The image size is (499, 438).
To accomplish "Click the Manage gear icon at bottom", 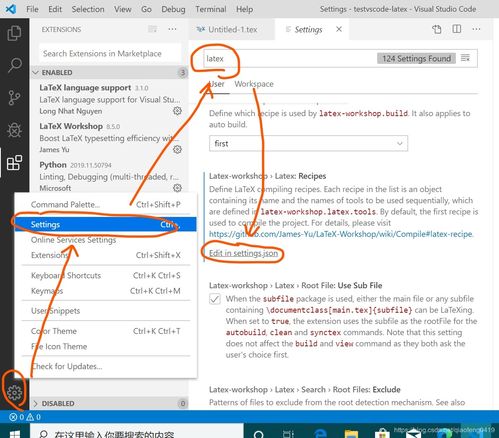I will click(x=14, y=392).
